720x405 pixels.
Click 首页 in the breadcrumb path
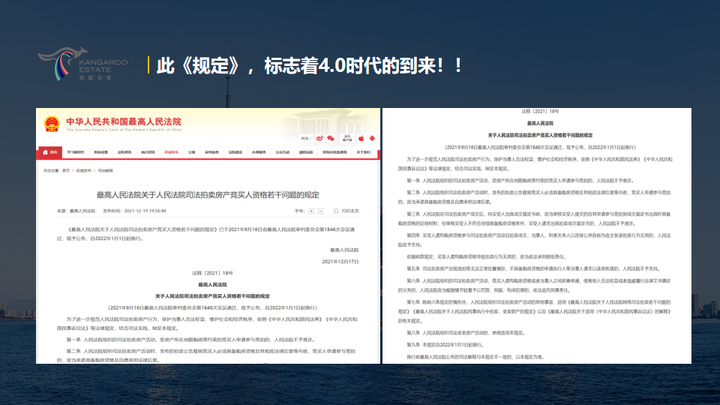(66, 170)
